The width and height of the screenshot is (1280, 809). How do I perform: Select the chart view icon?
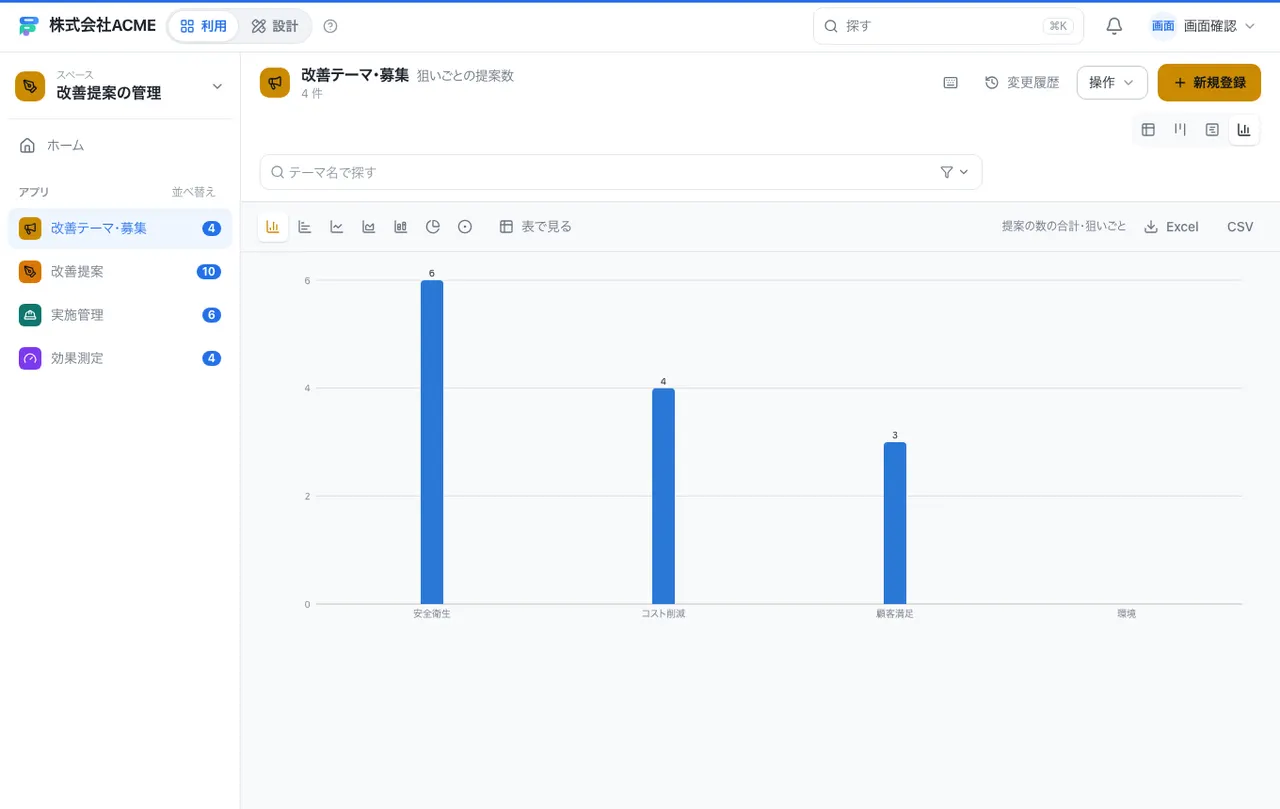pyautogui.click(x=1244, y=129)
